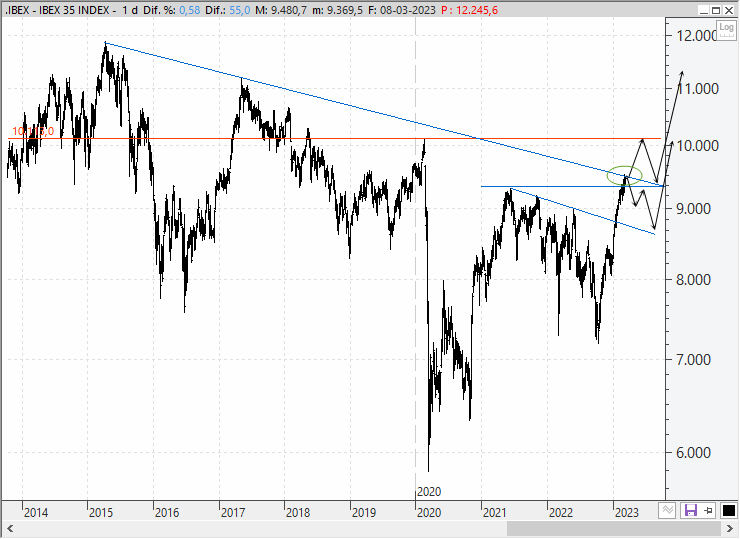This screenshot has width=740, height=539.
Task: Click the 2023 year axis label
Action: (627, 513)
